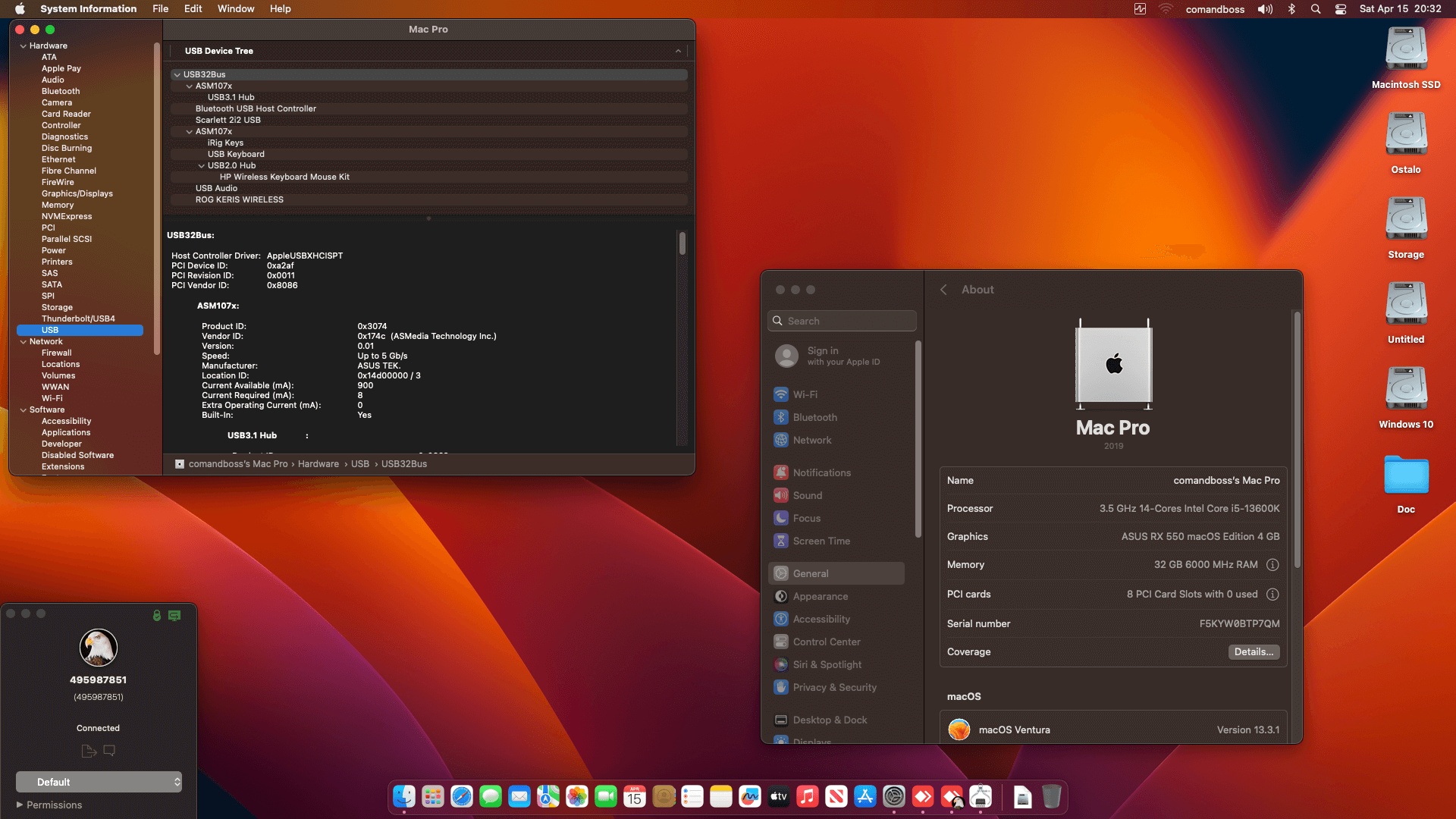Click the Windows 10 drive icon

click(x=1406, y=389)
